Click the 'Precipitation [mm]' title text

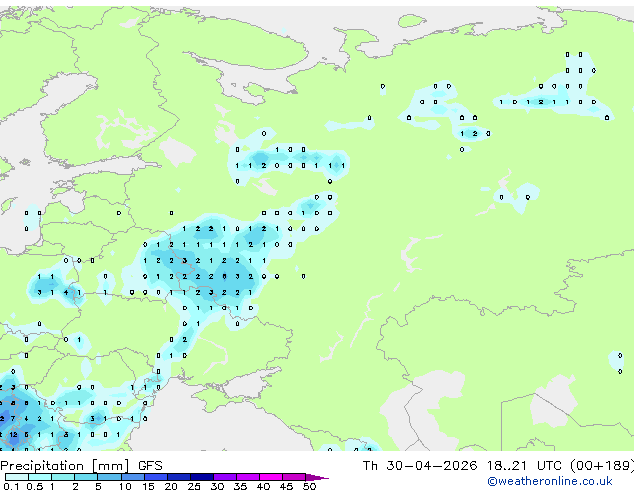pos(65,466)
